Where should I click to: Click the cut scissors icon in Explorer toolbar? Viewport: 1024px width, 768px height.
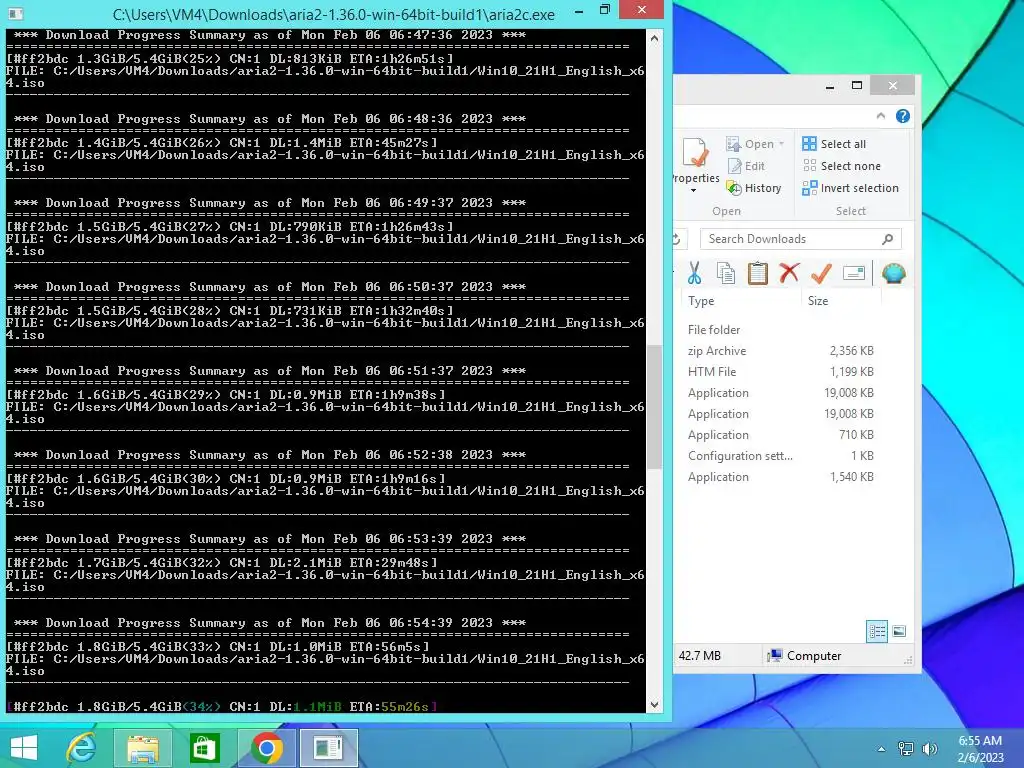coord(694,273)
